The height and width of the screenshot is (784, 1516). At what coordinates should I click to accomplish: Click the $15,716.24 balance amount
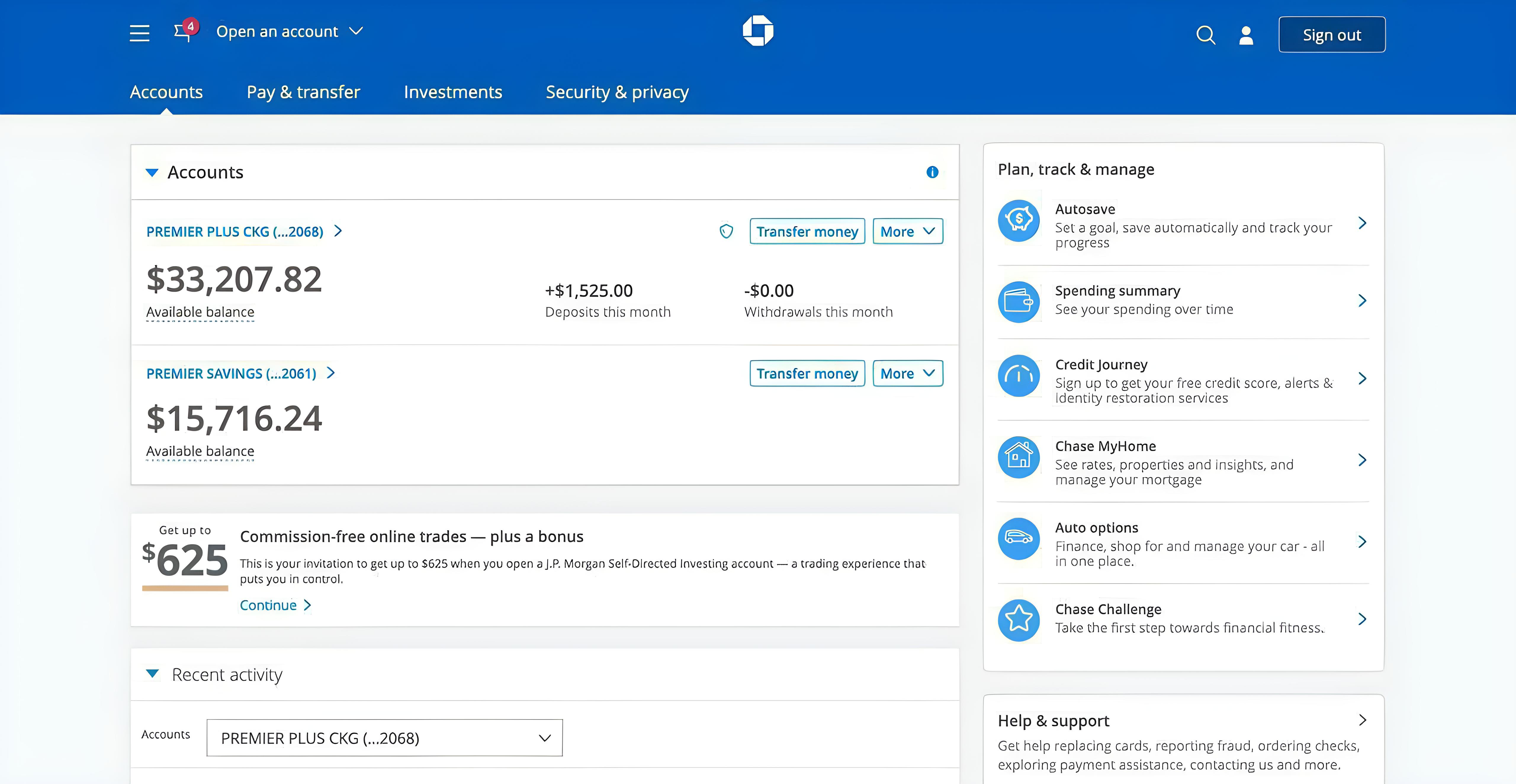(x=234, y=418)
